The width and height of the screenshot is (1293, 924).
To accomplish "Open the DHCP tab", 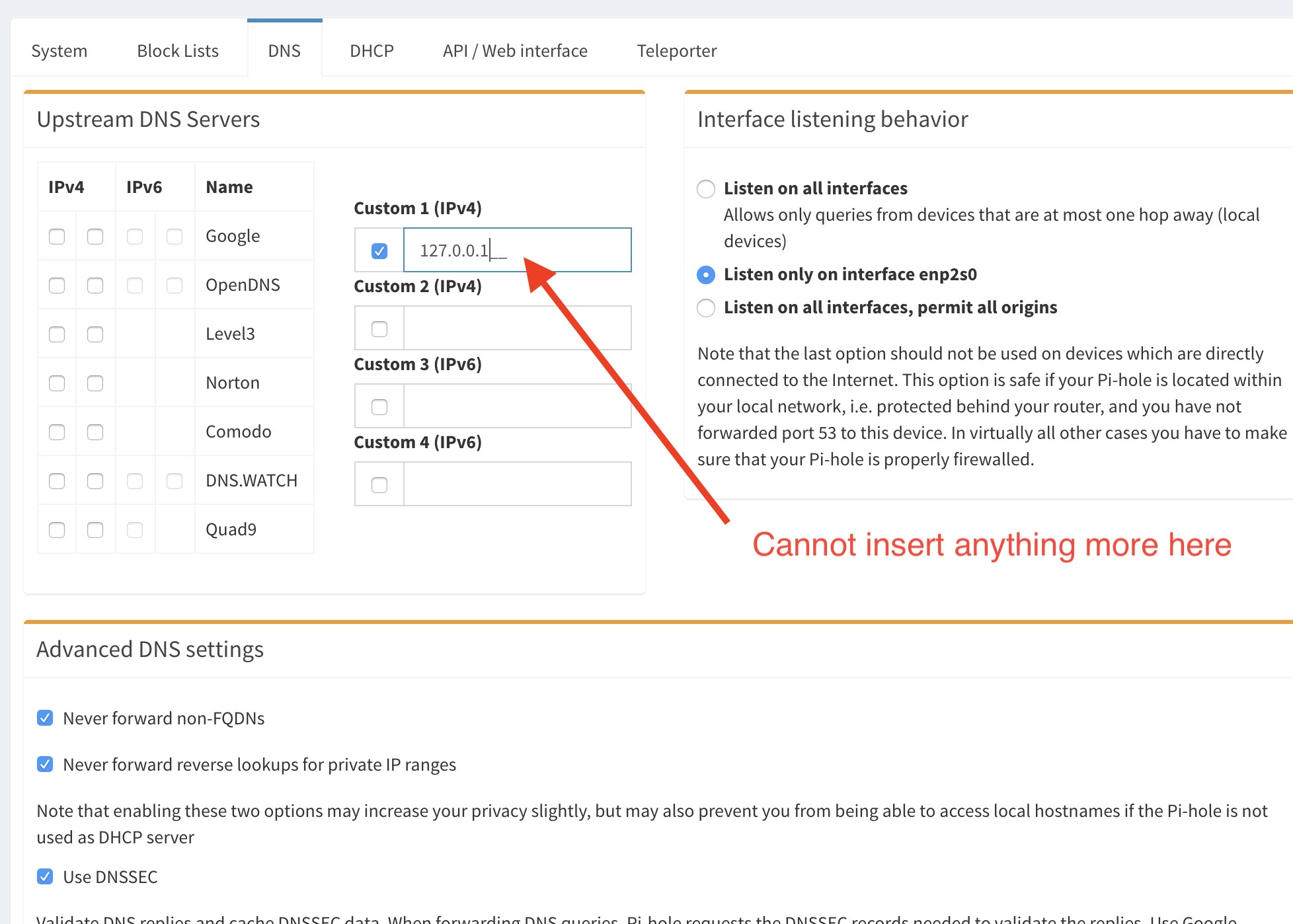I will (372, 51).
